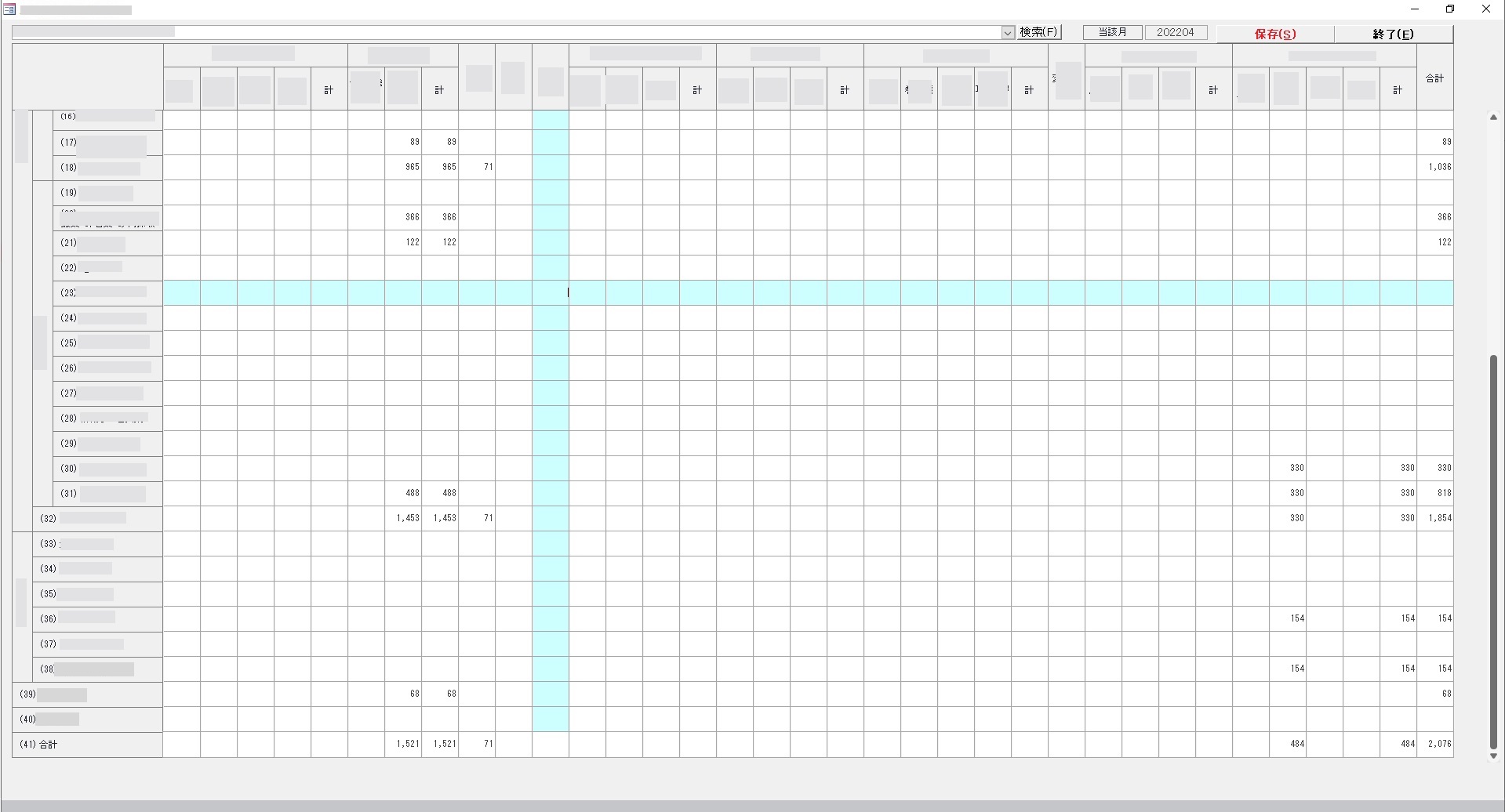This screenshot has height=812, width=1505.
Task: Click the 検索(F) search button
Action: tap(1038, 32)
